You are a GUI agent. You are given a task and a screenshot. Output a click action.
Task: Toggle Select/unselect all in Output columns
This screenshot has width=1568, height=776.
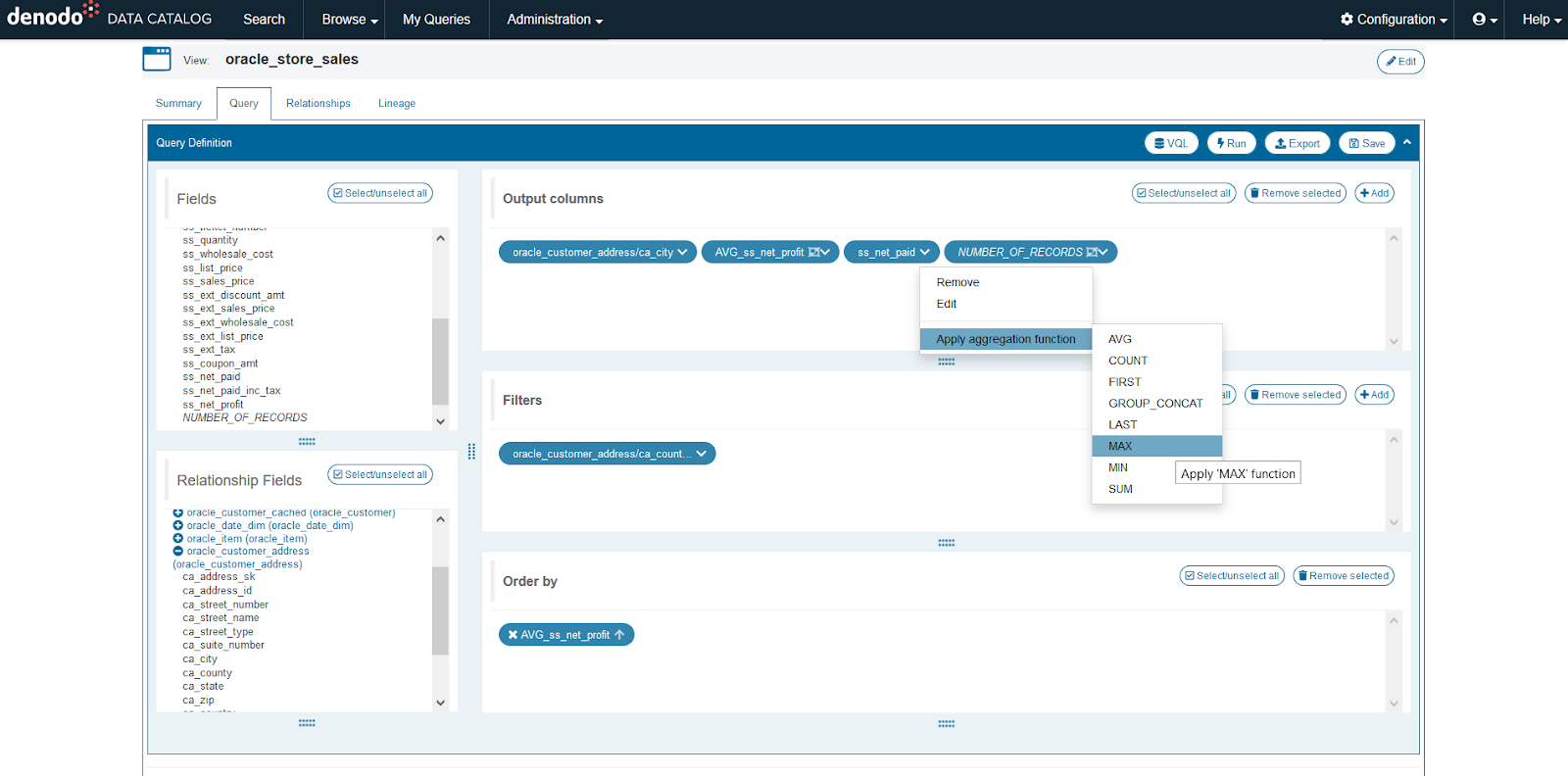pos(1184,193)
